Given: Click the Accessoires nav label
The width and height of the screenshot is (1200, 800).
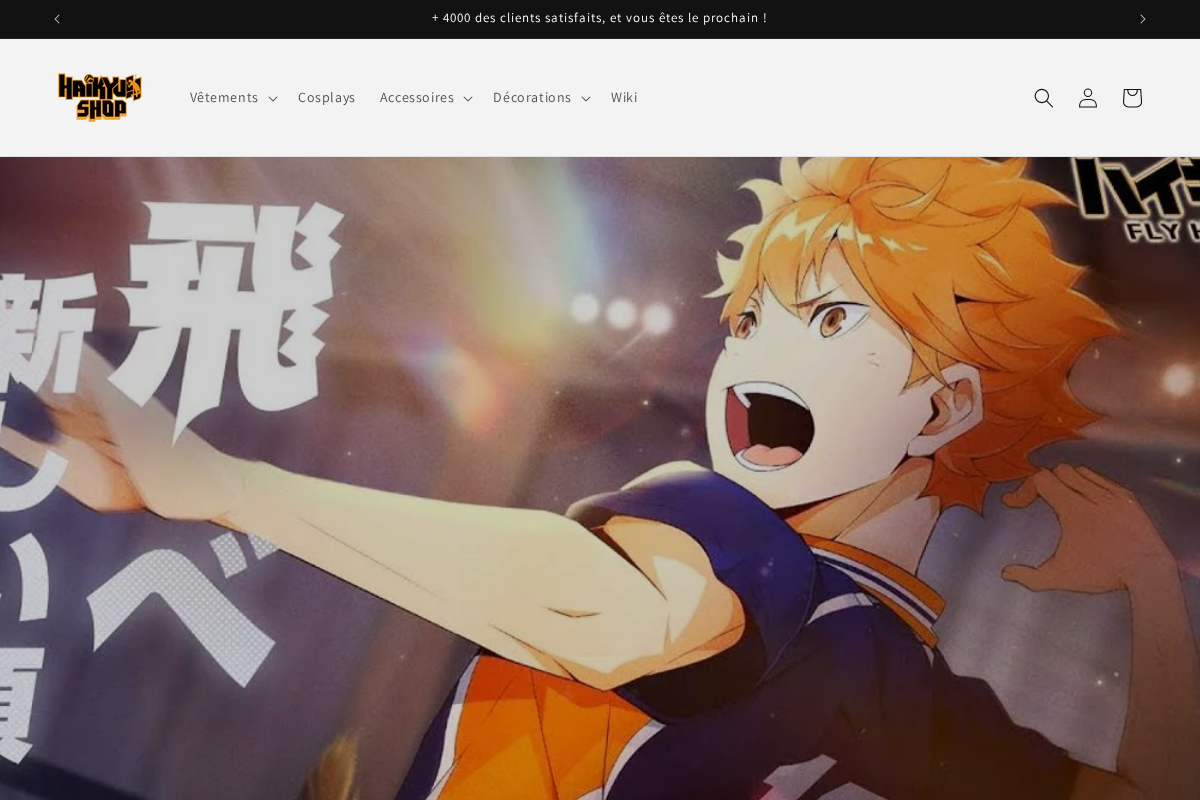Looking at the screenshot, I should [417, 97].
